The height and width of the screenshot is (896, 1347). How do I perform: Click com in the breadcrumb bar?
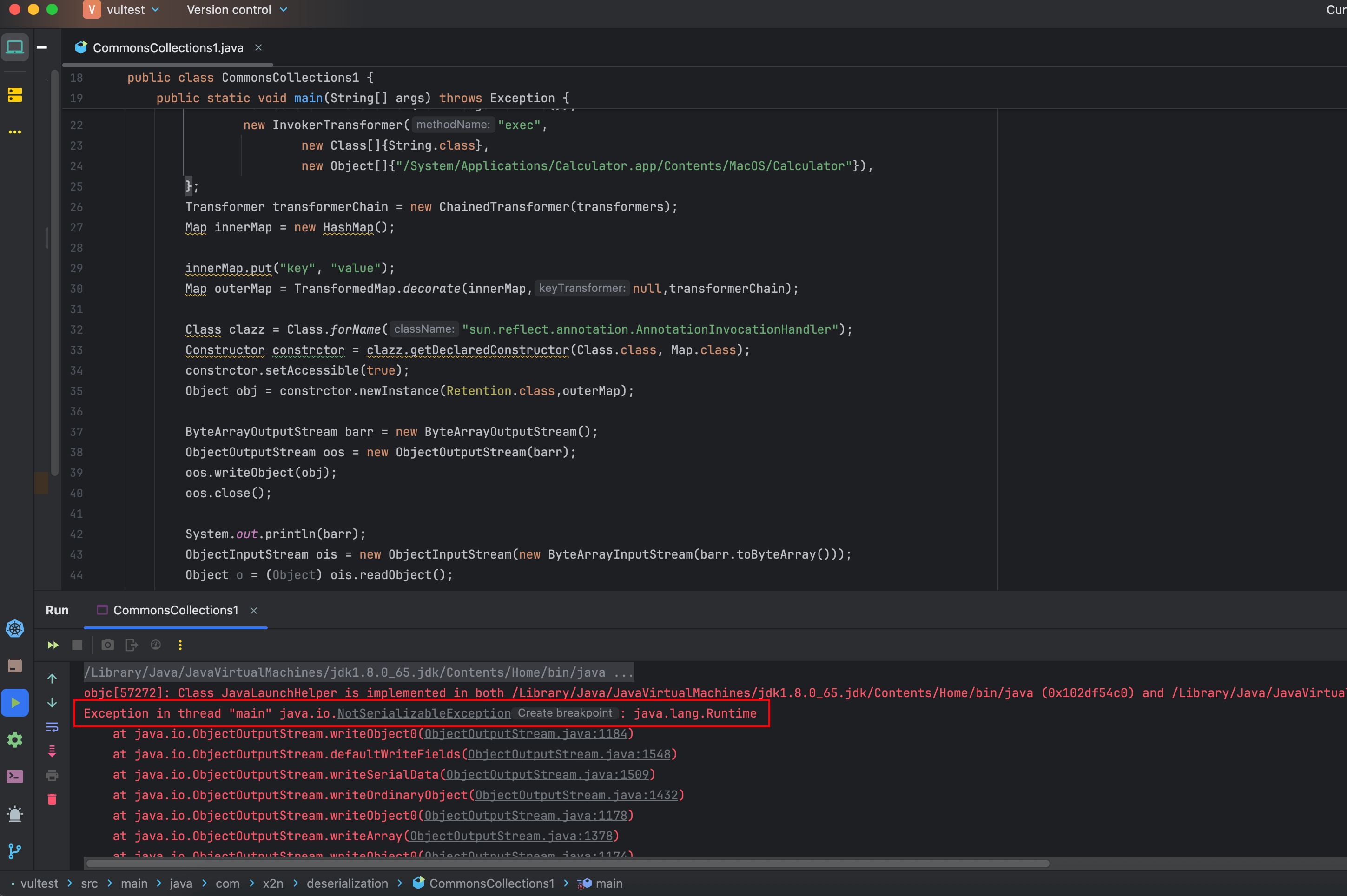click(x=227, y=883)
